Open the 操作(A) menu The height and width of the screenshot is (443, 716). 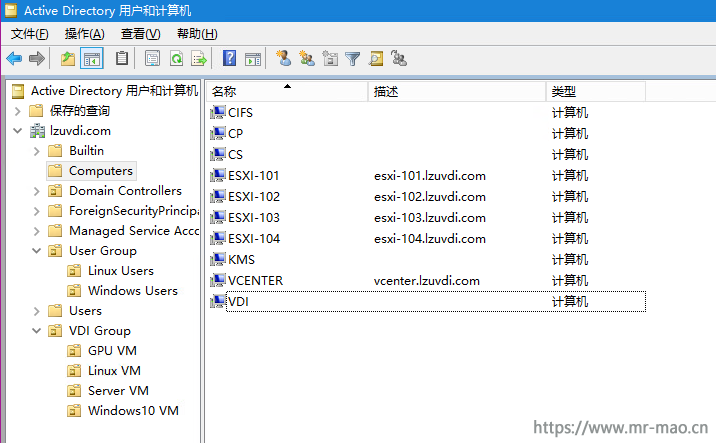tap(84, 34)
